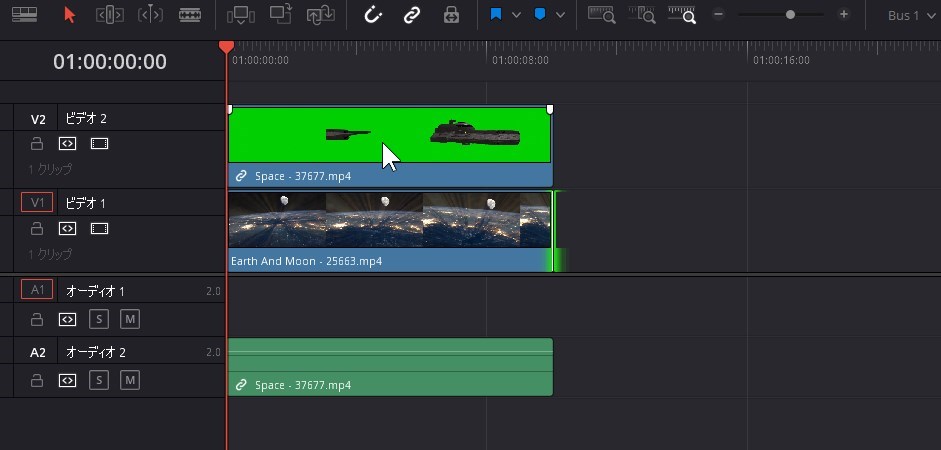Click the 01:00:16:00 ruler timecode
This screenshot has width=941, height=450.
tap(781, 60)
